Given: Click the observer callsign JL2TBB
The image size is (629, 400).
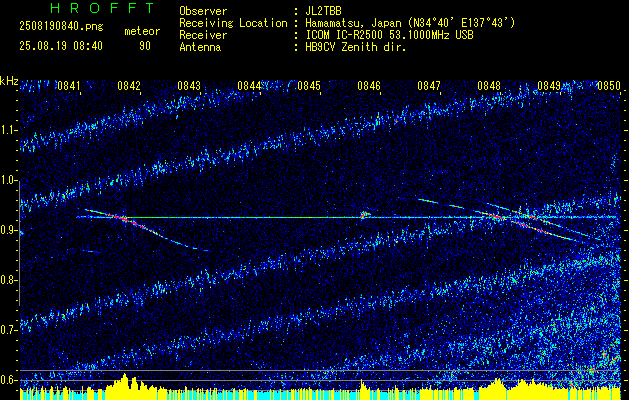Looking at the screenshot, I should coord(323,11).
